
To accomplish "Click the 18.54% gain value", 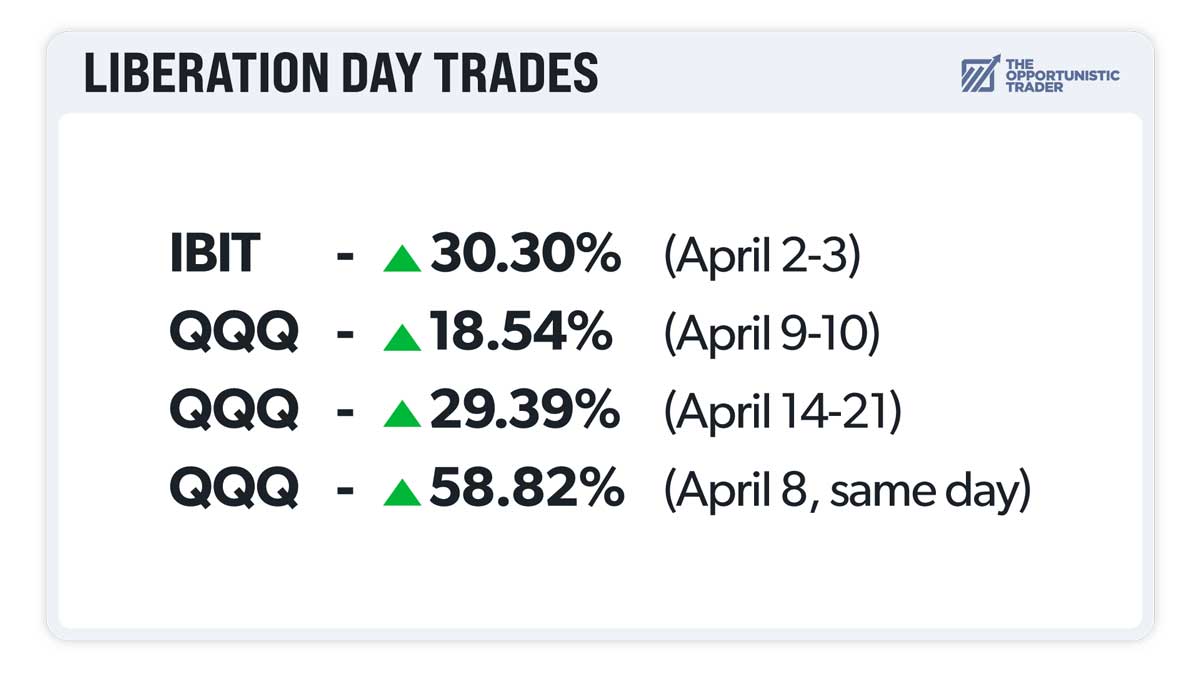I will (521, 335).
